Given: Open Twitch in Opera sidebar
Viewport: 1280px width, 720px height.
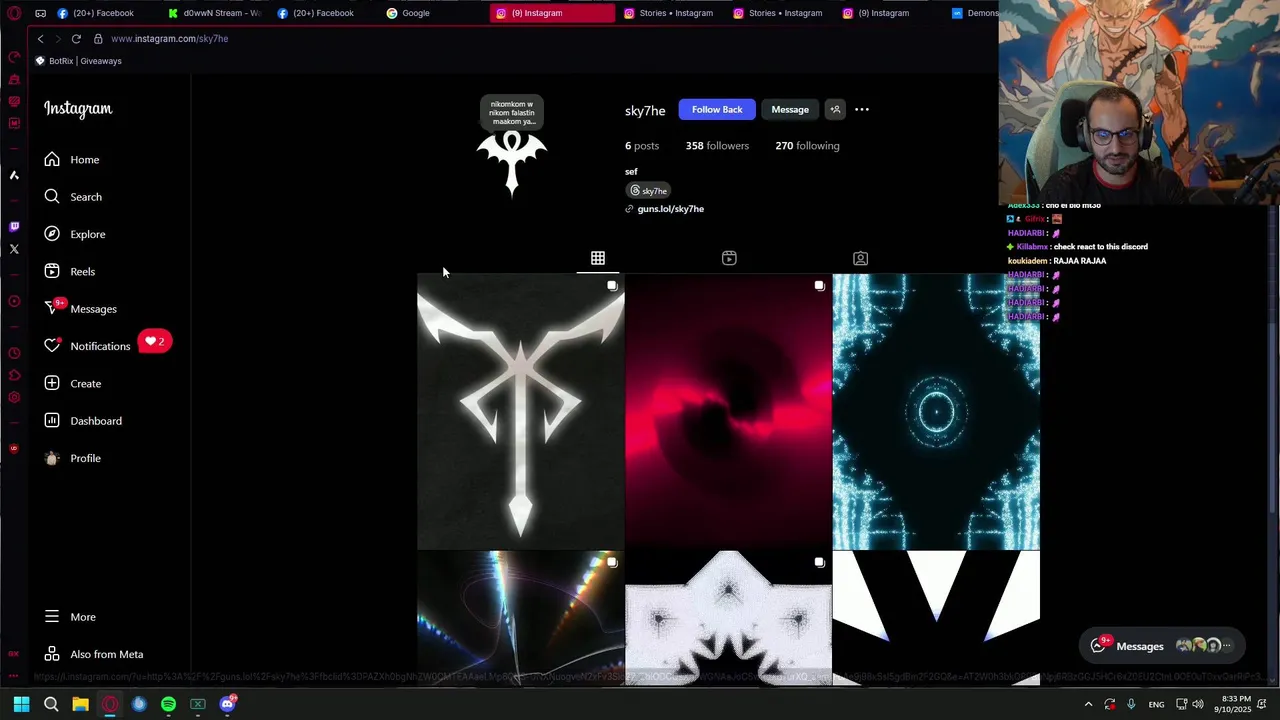Looking at the screenshot, I should pyautogui.click(x=14, y=227).
